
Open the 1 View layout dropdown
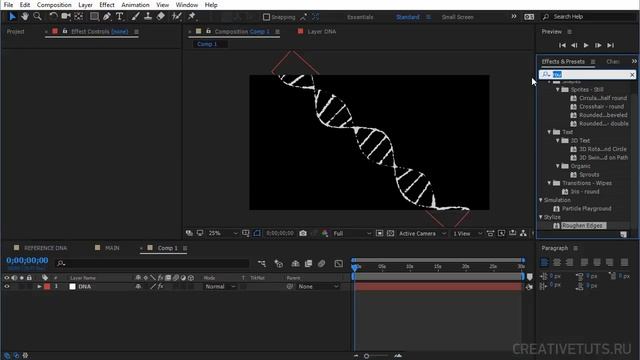[467, 233]
